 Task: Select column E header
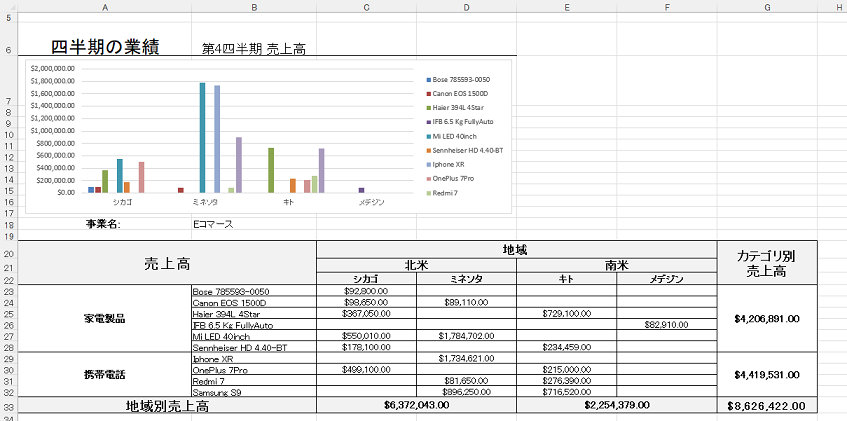pos(567,6)
